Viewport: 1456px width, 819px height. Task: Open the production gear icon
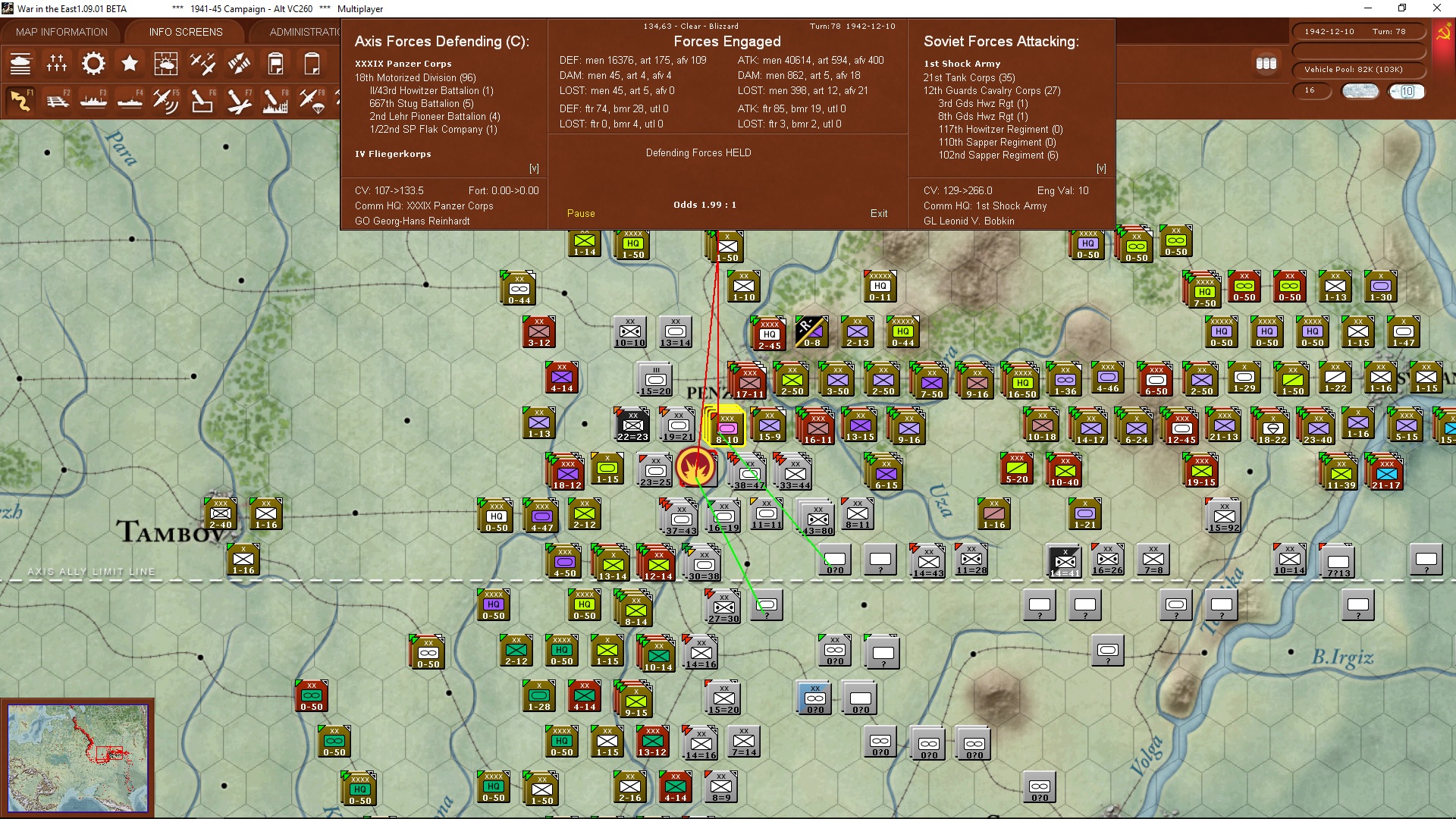93,64
